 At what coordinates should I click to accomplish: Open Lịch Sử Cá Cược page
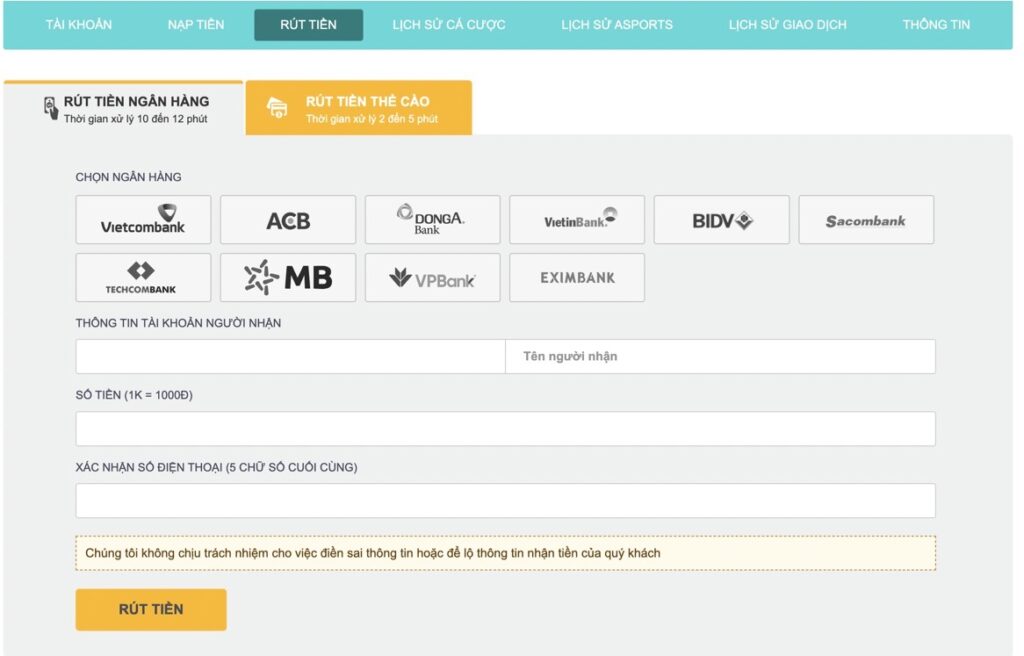pyautogui.click(x=449, y=25)
